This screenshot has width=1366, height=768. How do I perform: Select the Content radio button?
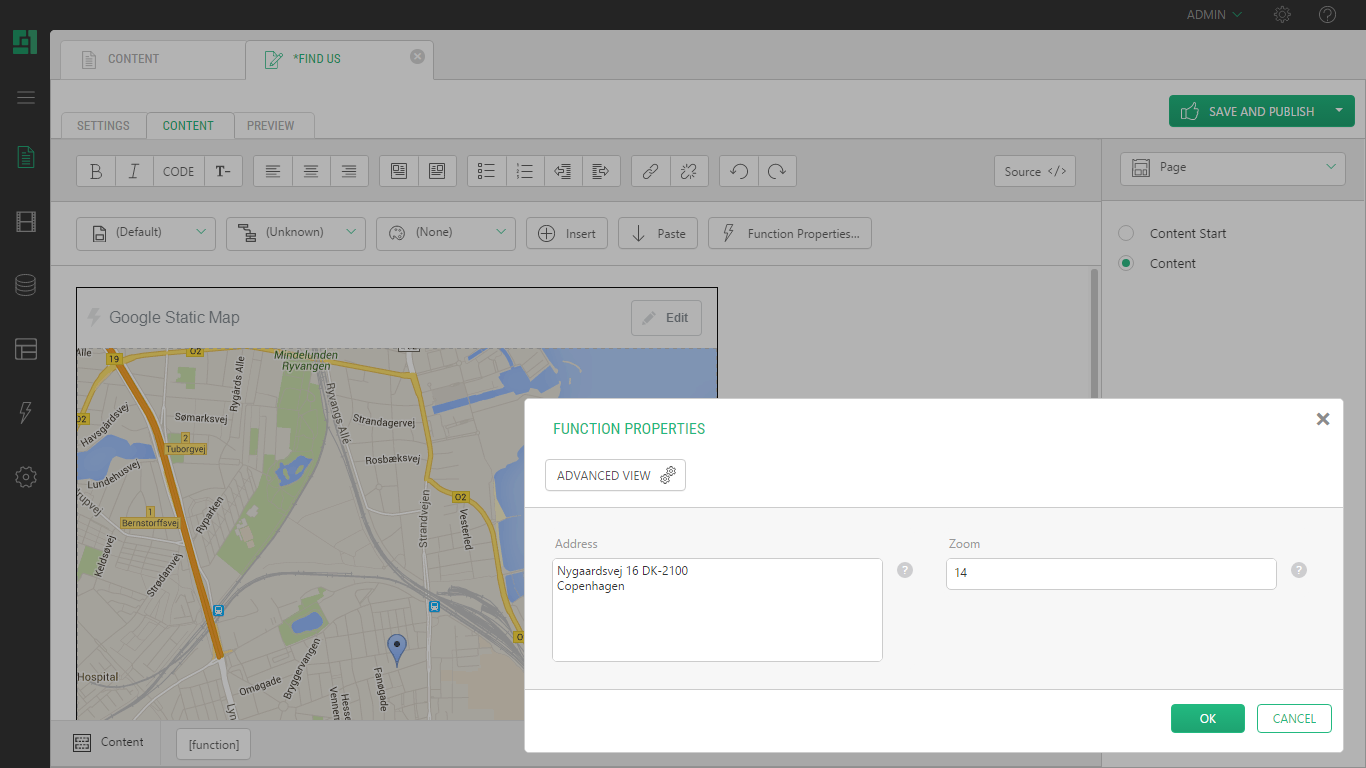tap(1126, 263)
